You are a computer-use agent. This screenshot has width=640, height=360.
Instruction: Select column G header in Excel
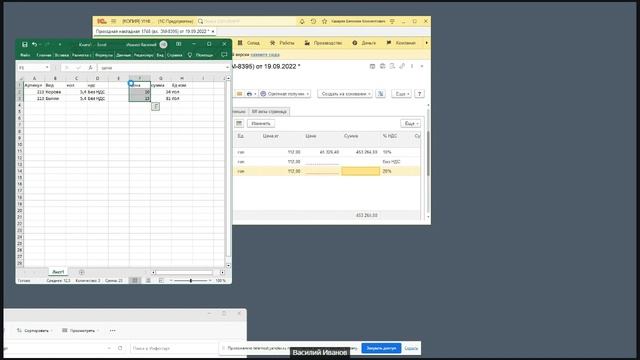coord(161,78)
